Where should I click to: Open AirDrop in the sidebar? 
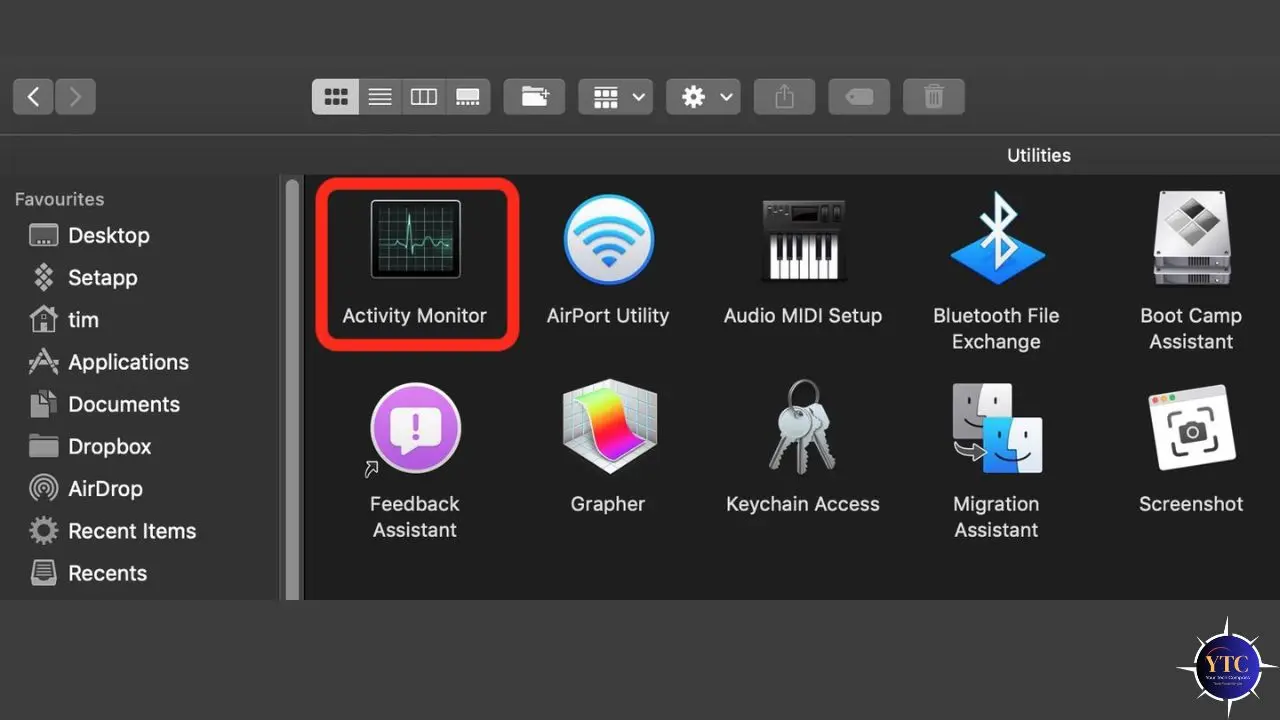point(86,489)
